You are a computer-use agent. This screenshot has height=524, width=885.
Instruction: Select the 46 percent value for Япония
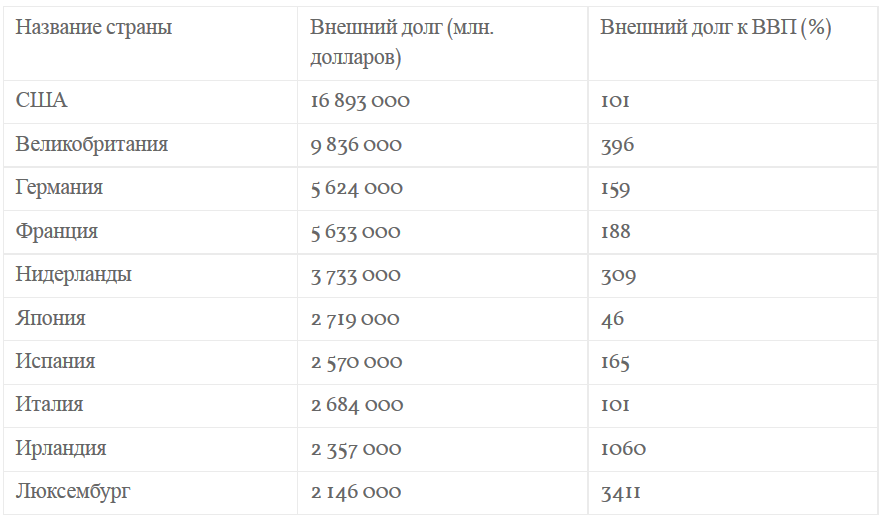pyautogui.click(x=612, y=319)
